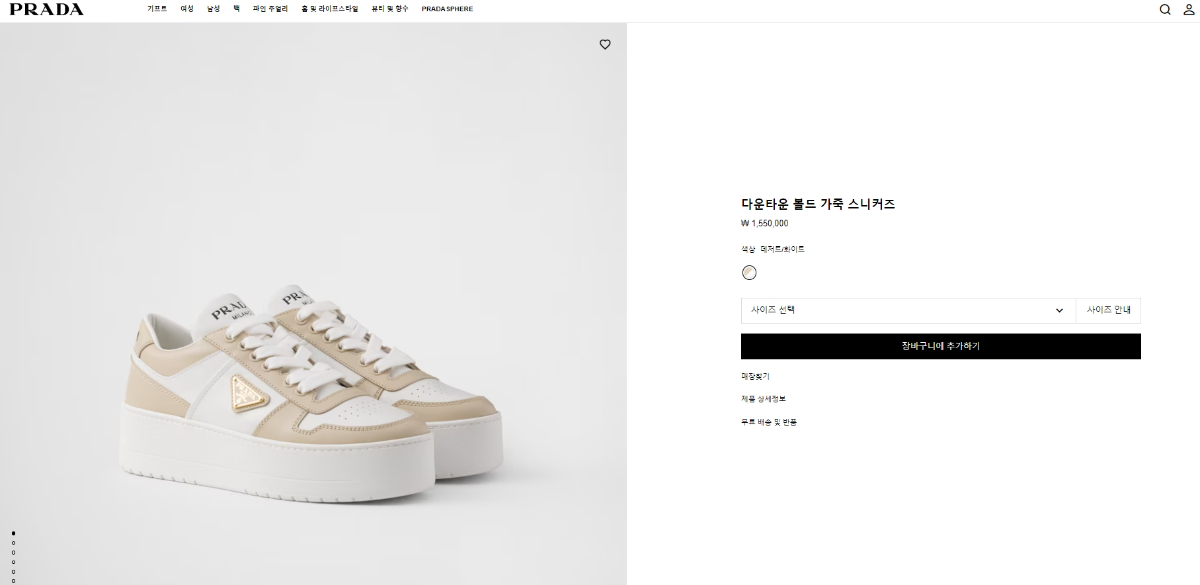Open the 기프트 menu
Viewport: 1200px width, 585px height.
tap(157, 9)
